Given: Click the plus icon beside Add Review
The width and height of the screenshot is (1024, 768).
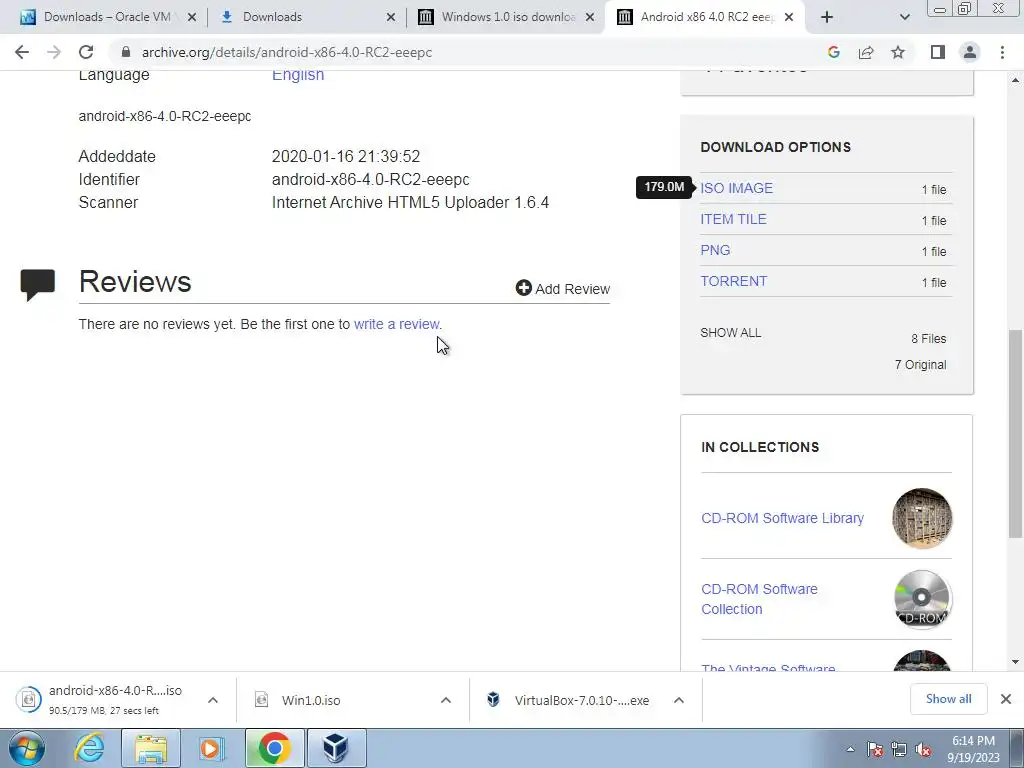Looking at the screenshot, I should [x=523, y=288].
